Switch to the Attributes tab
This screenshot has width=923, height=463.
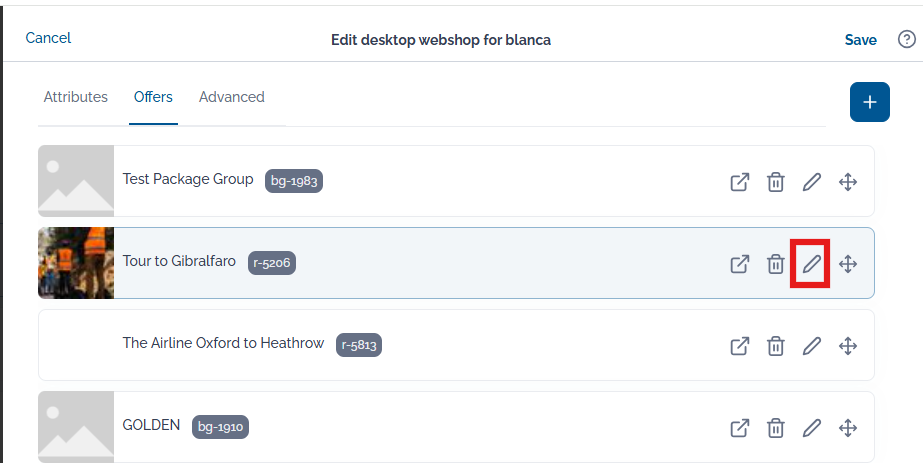(75, 97)
